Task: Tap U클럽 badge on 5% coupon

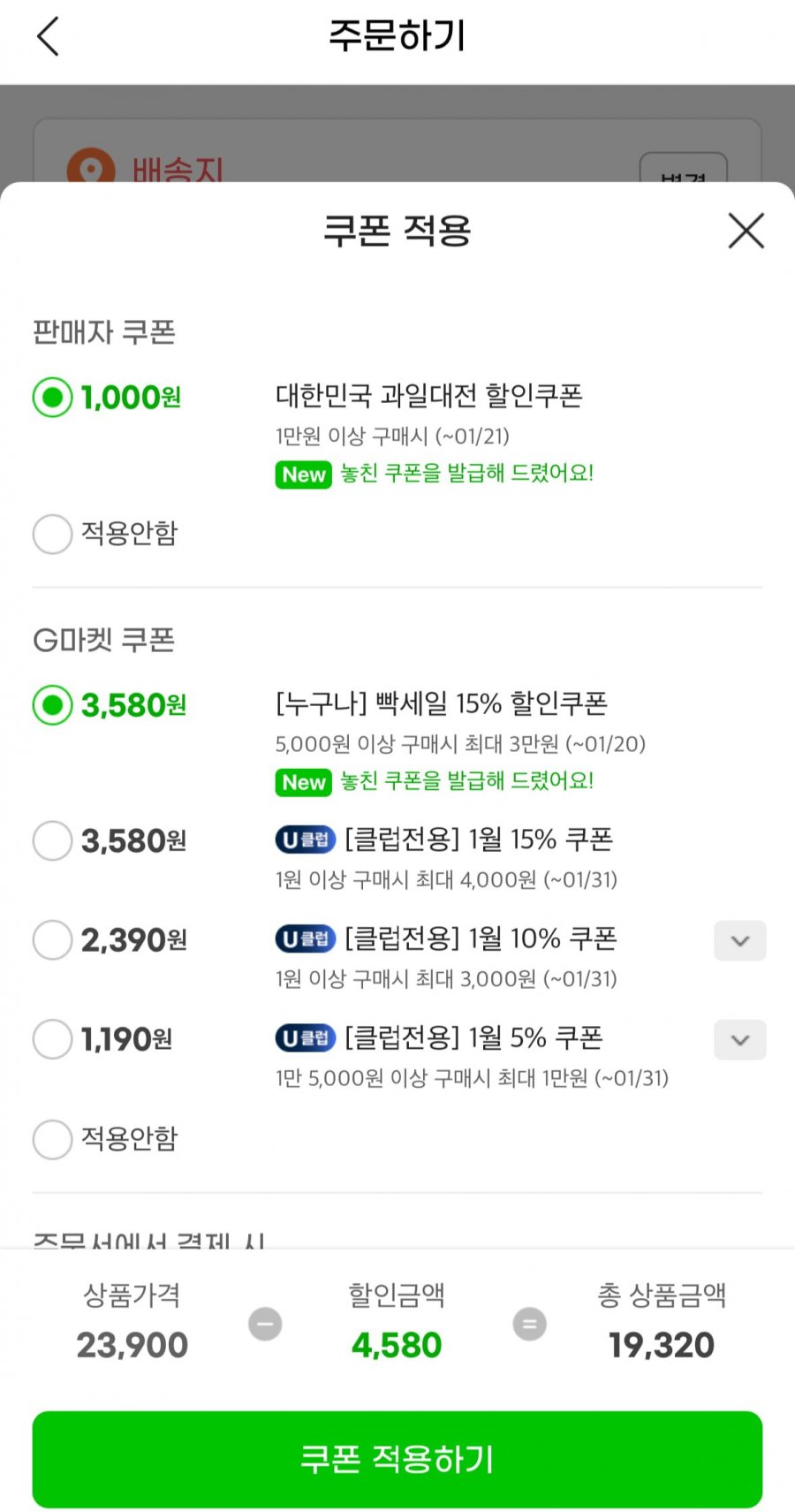Action: coord(305,1038)
